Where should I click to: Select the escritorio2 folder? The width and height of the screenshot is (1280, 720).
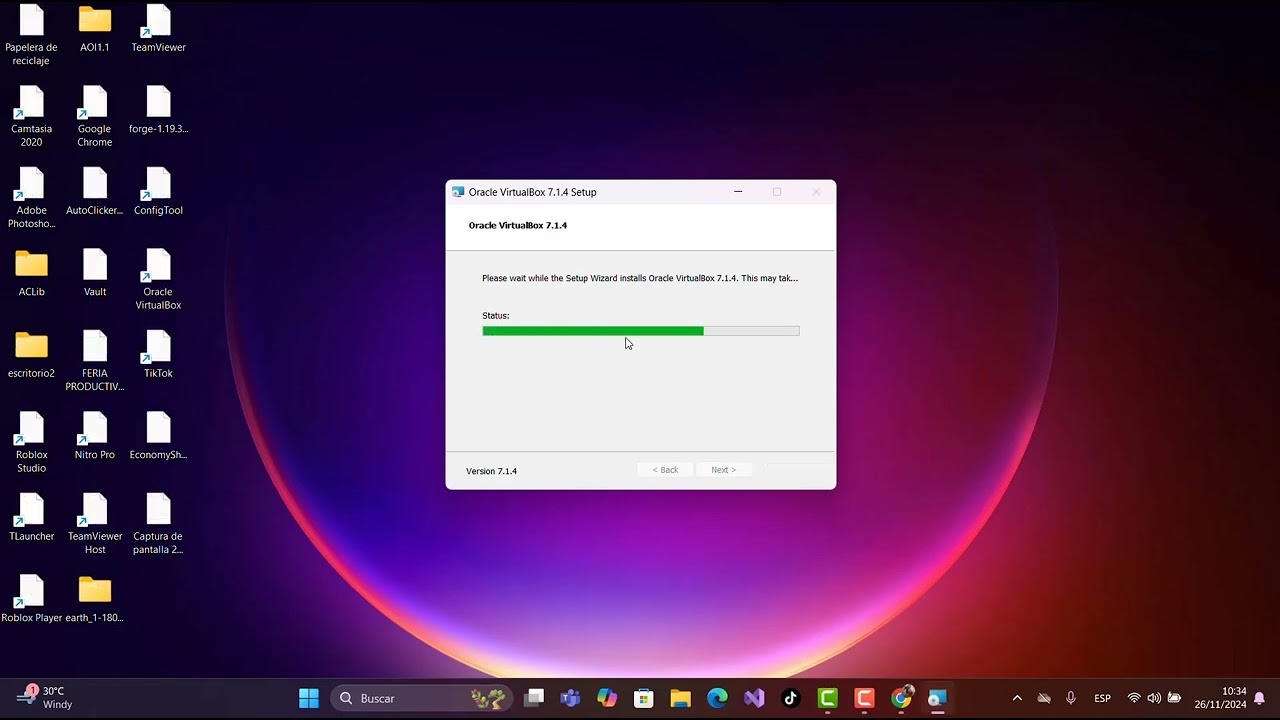click(31, 355)
